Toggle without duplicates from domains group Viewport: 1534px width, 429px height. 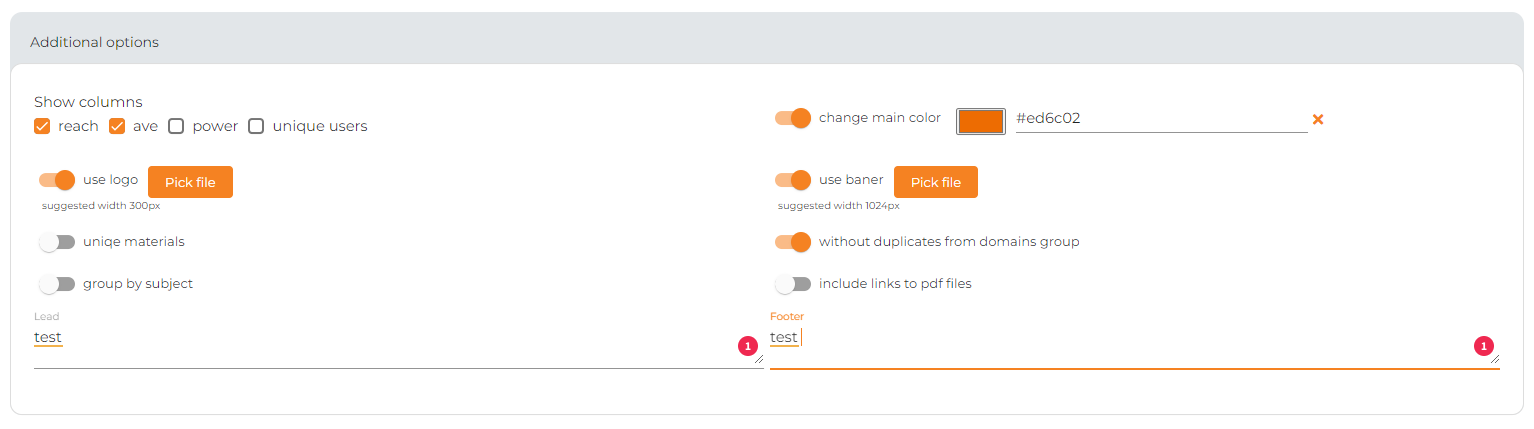pyautogui.click(x=793, y=242)
